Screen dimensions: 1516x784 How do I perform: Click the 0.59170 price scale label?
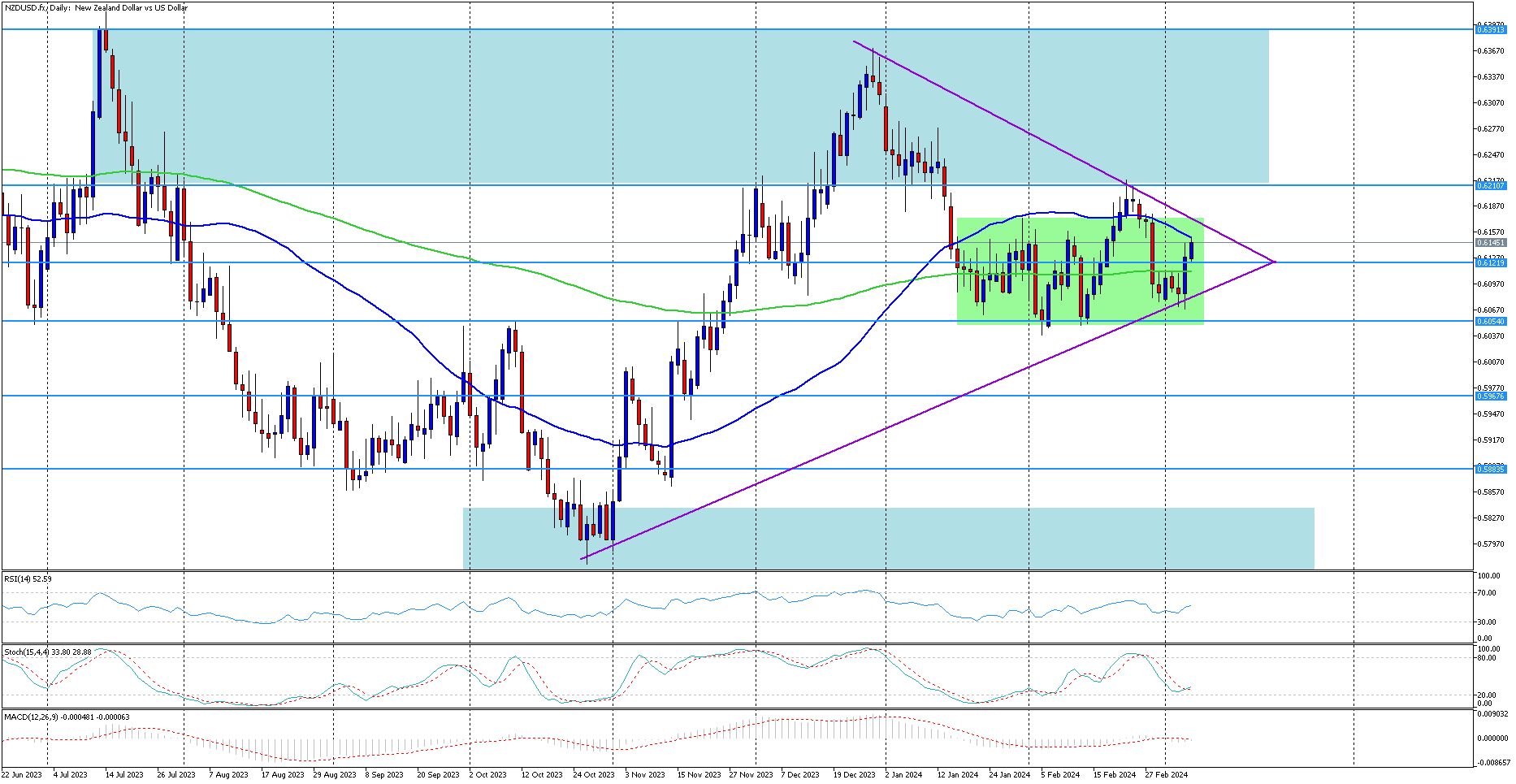[x=1491, y=440]
